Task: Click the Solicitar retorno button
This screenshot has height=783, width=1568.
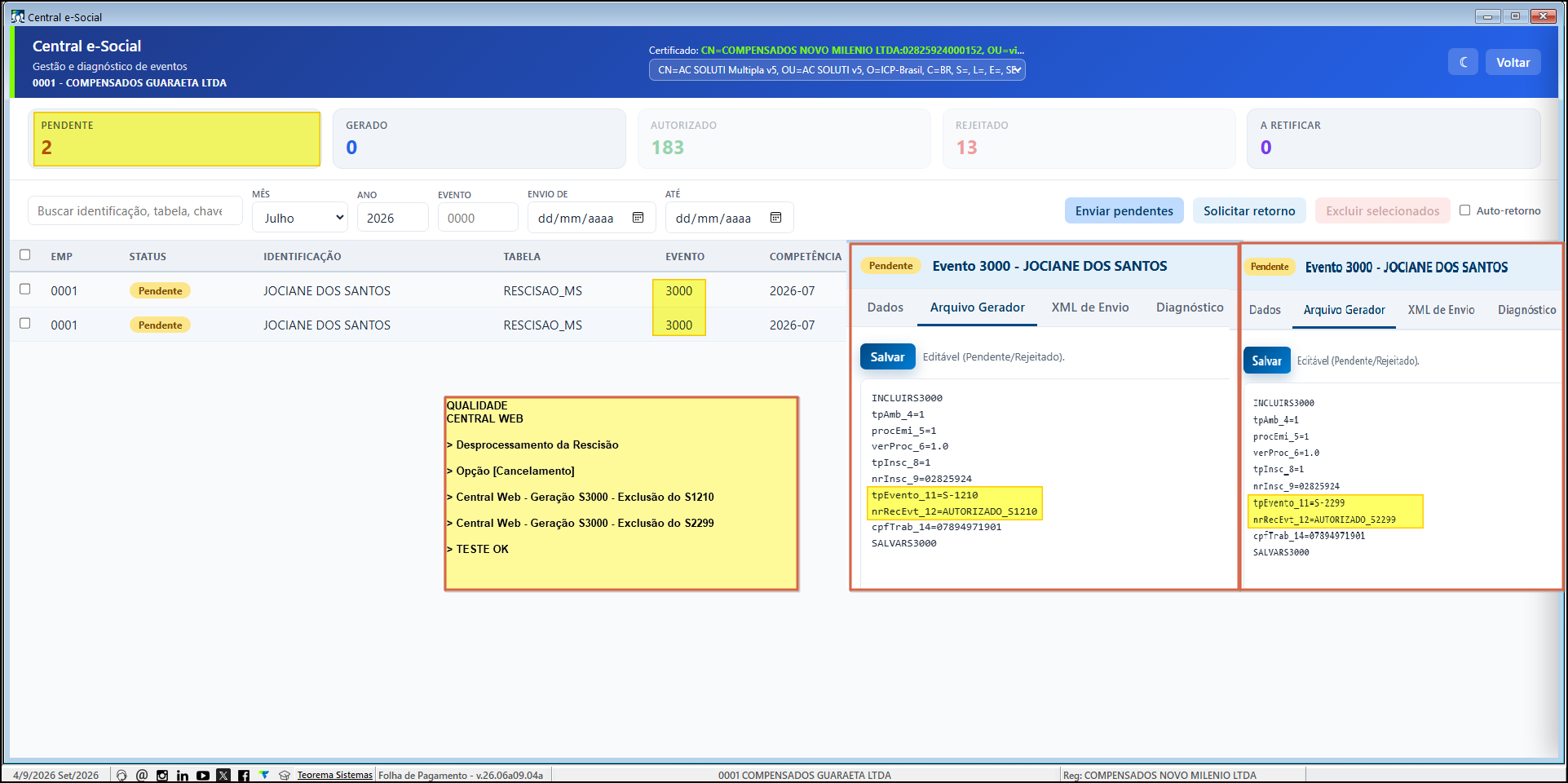Action: 1249,210
